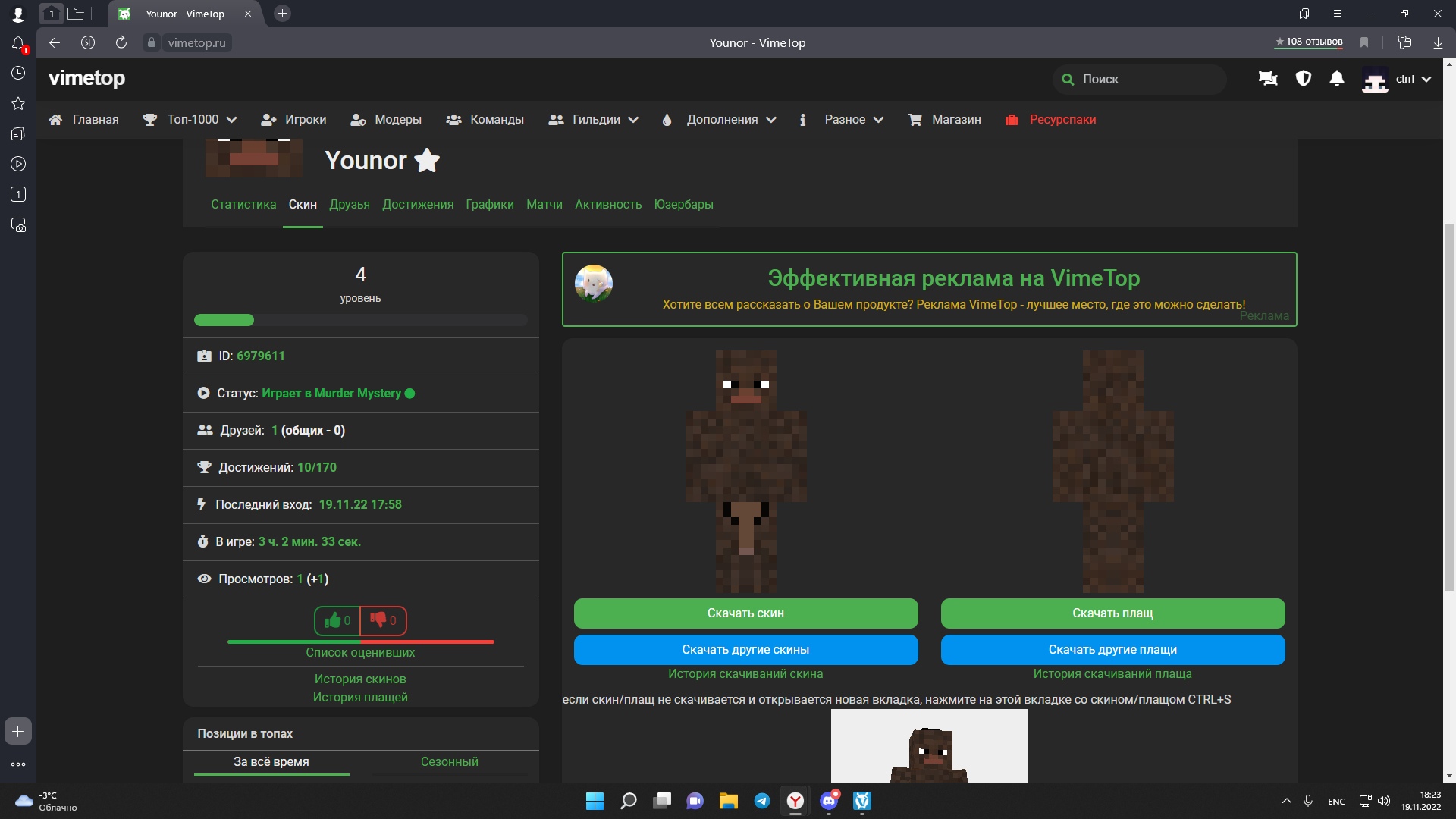This screenshot has height=819, width=1456.
Task: Switch to the Достижения tab
Action: pos(418,205)
